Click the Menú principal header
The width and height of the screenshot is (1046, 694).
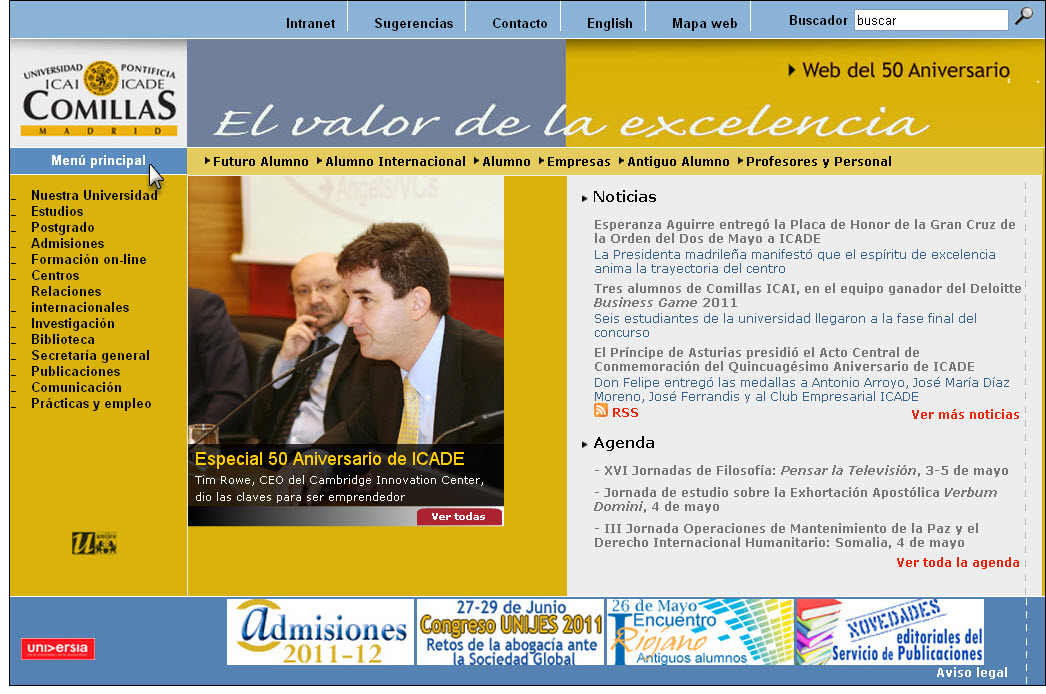click(98, 161)
